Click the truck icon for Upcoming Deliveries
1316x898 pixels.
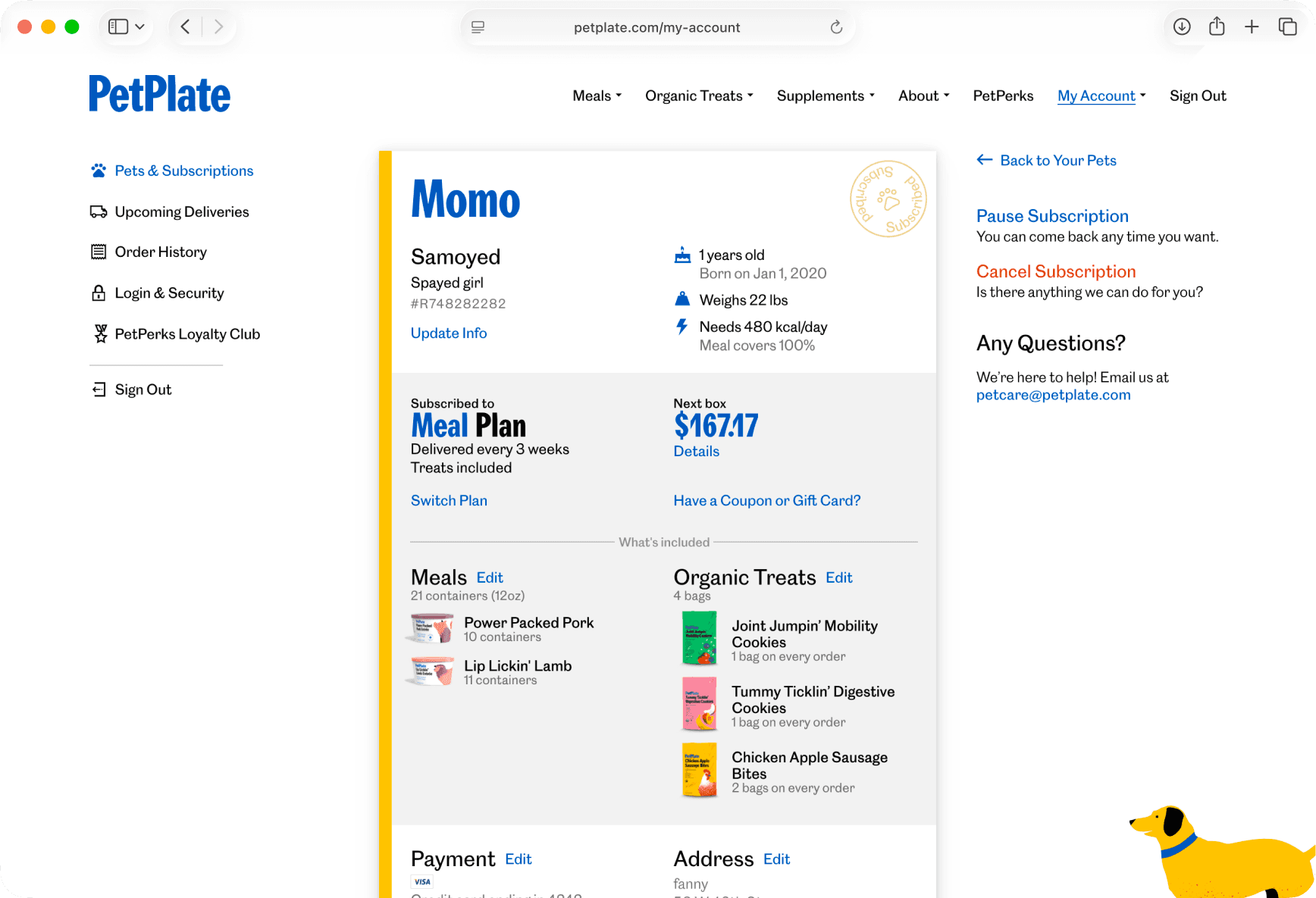pos(99,211)
